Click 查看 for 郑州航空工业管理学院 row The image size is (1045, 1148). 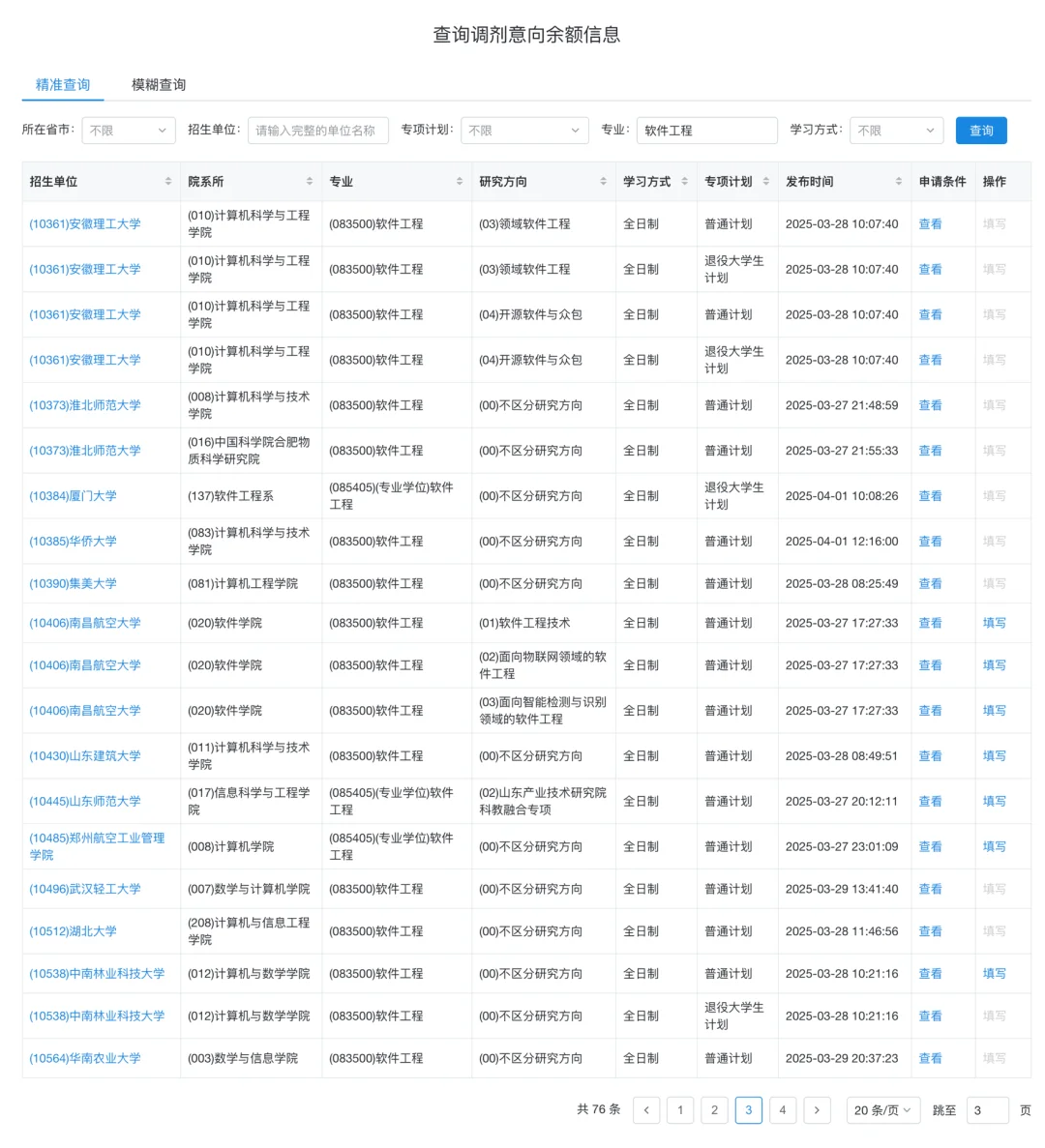click(x=930, y=846)
